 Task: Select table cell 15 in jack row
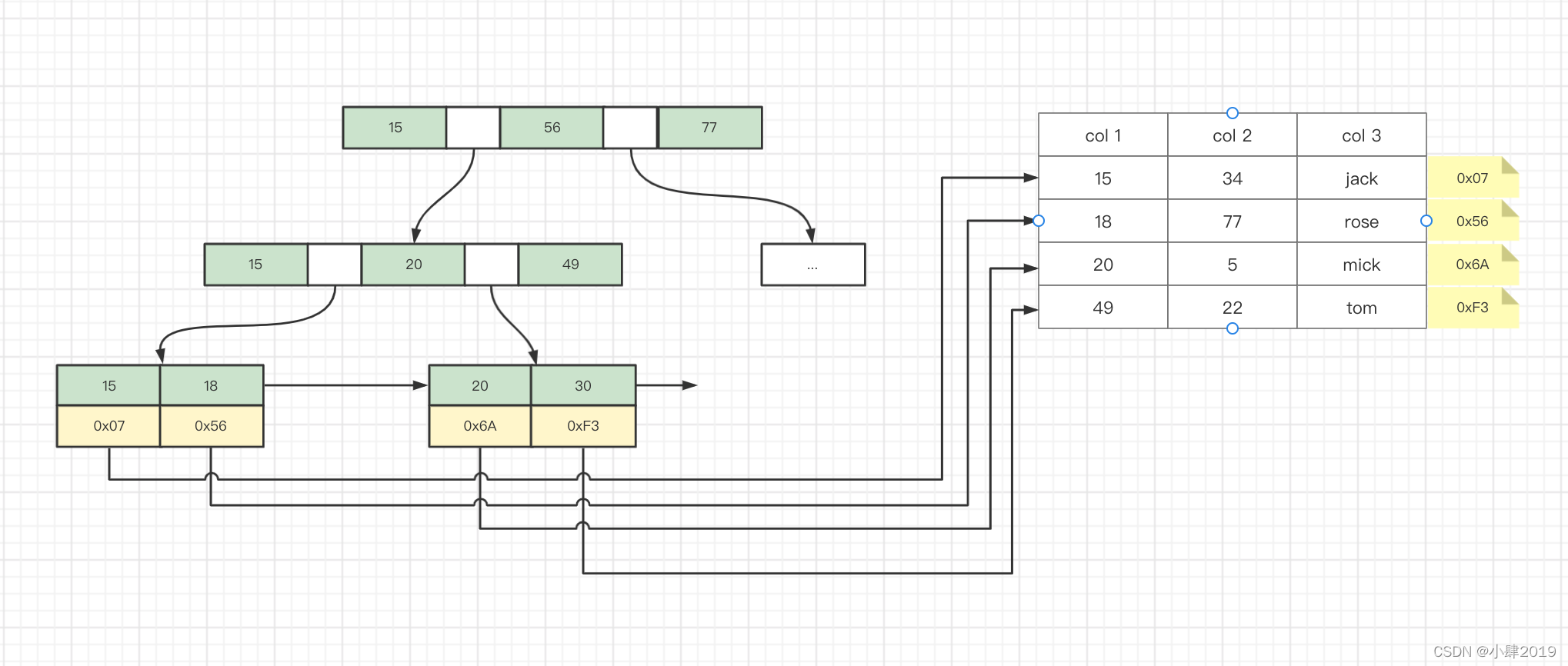[x=1103, y=178]
